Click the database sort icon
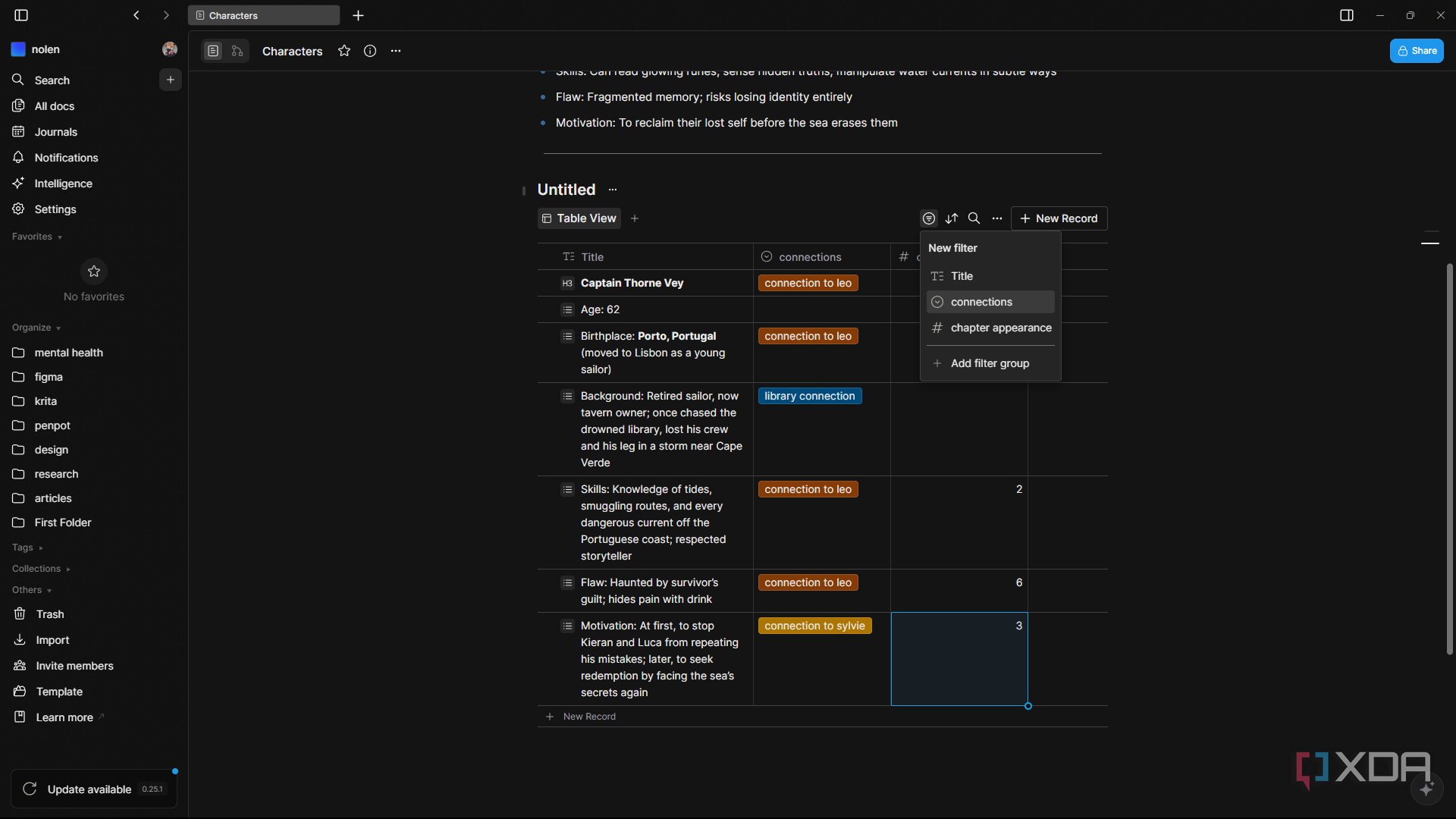Screen dimensions: 1456x819 tap(952, 218)
